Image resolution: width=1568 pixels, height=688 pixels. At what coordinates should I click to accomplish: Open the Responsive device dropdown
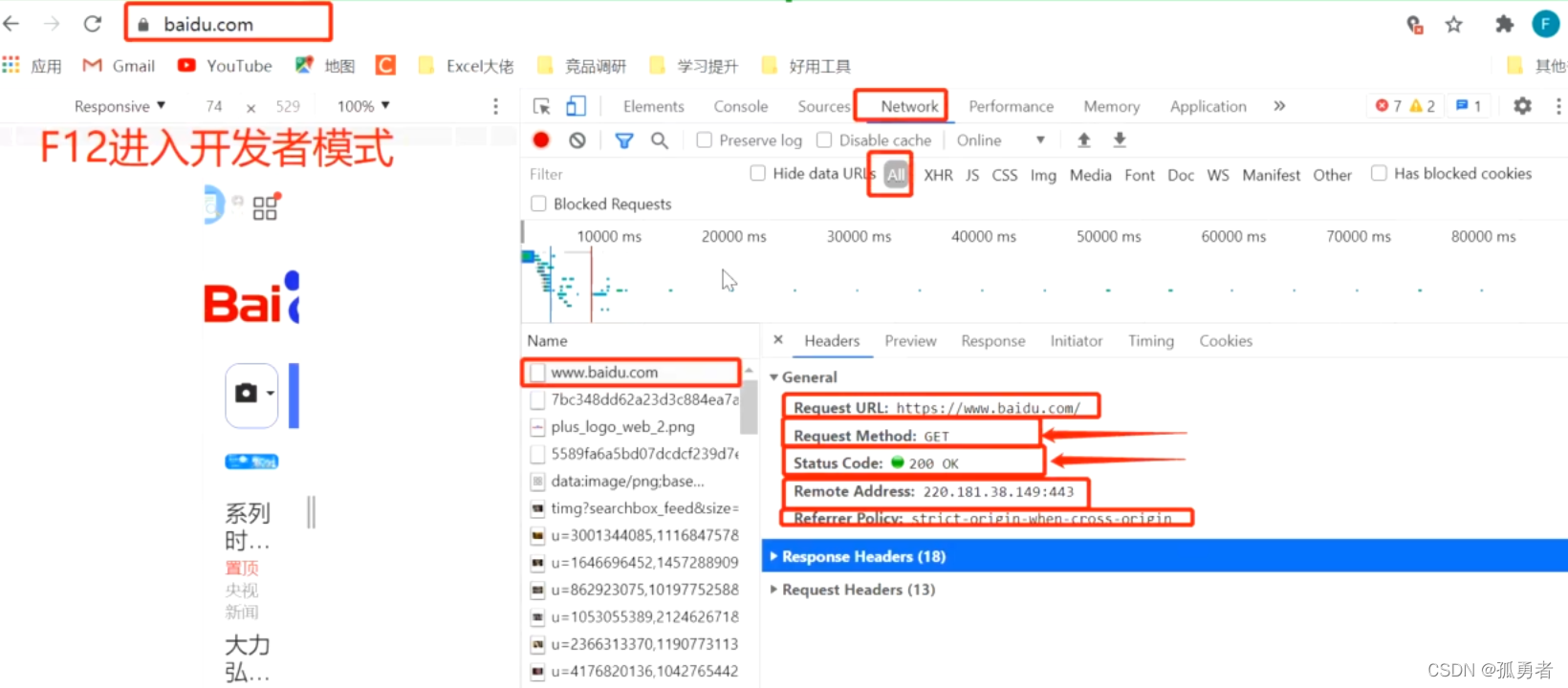(x=120, y=106)
